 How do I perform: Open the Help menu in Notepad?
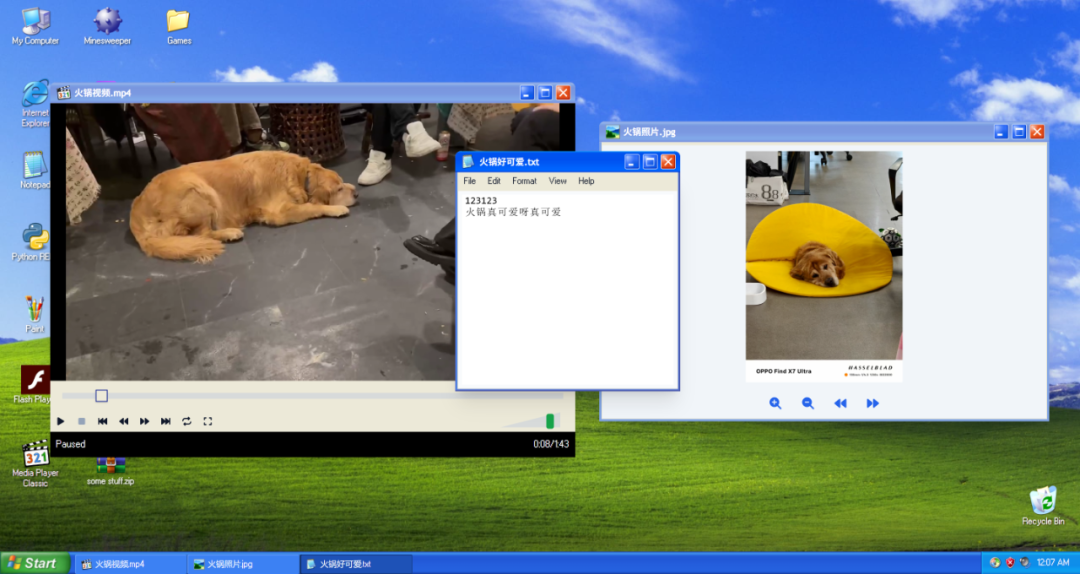coord(586,181)
